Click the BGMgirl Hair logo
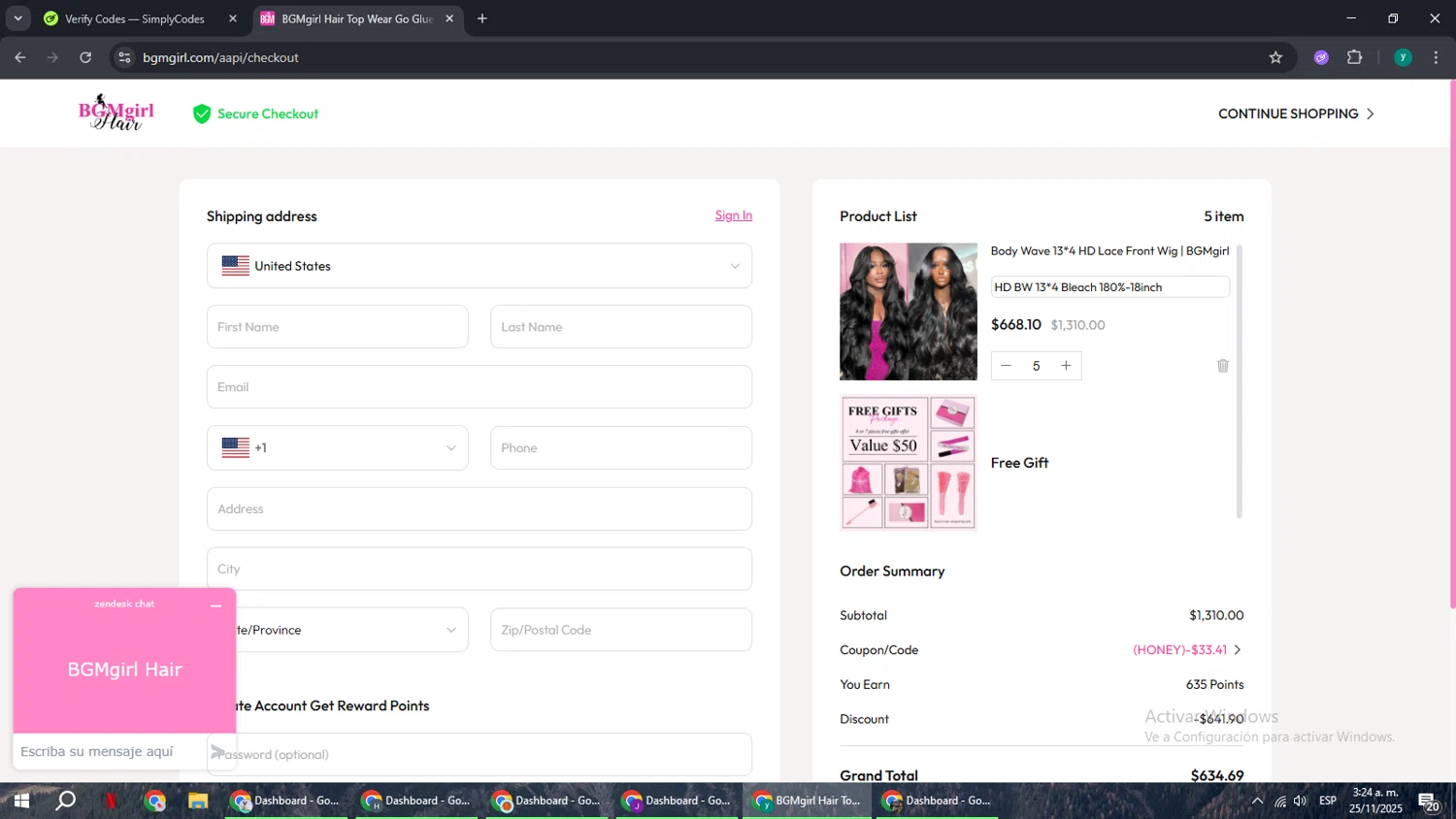This screenshot has height=819, width=1456. pyautogui.click(x=116, y=113)
